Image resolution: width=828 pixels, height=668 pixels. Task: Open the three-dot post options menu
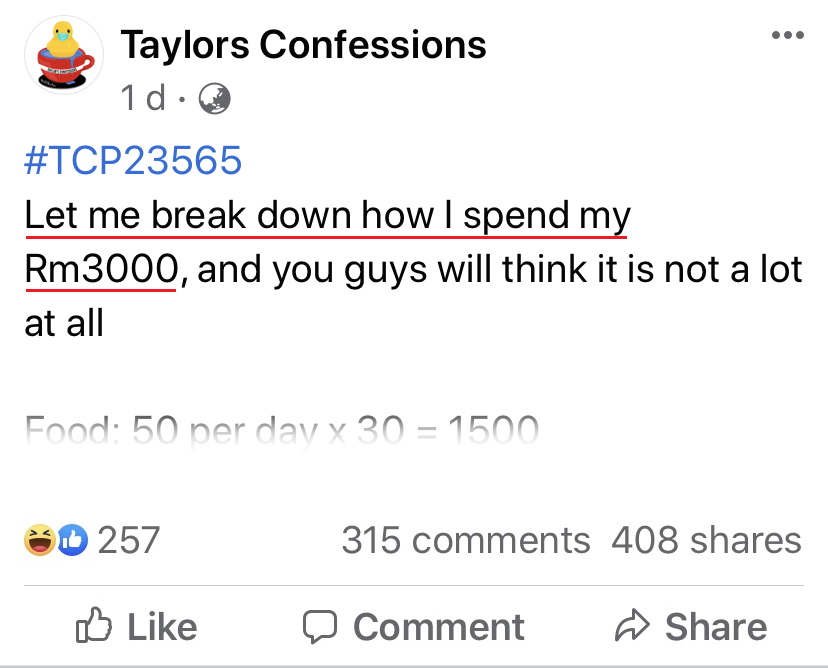click(x=788, y=36)
